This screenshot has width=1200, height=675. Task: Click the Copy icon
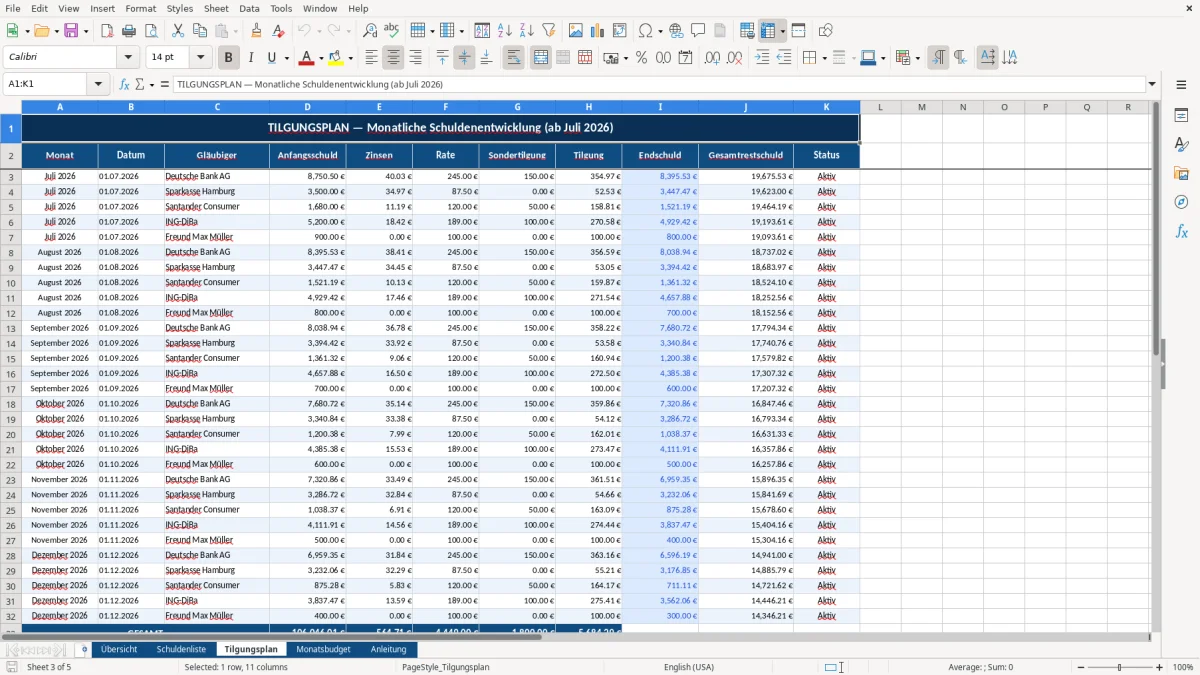point(199,31)
